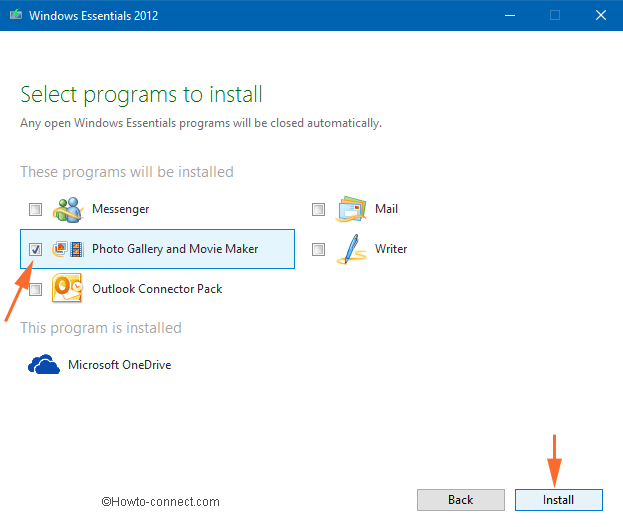This screenshot has width=623, height=527.
Task: Uncheck Photo Gallery and Movie Maker checkbox
Action: pos(35,249)
